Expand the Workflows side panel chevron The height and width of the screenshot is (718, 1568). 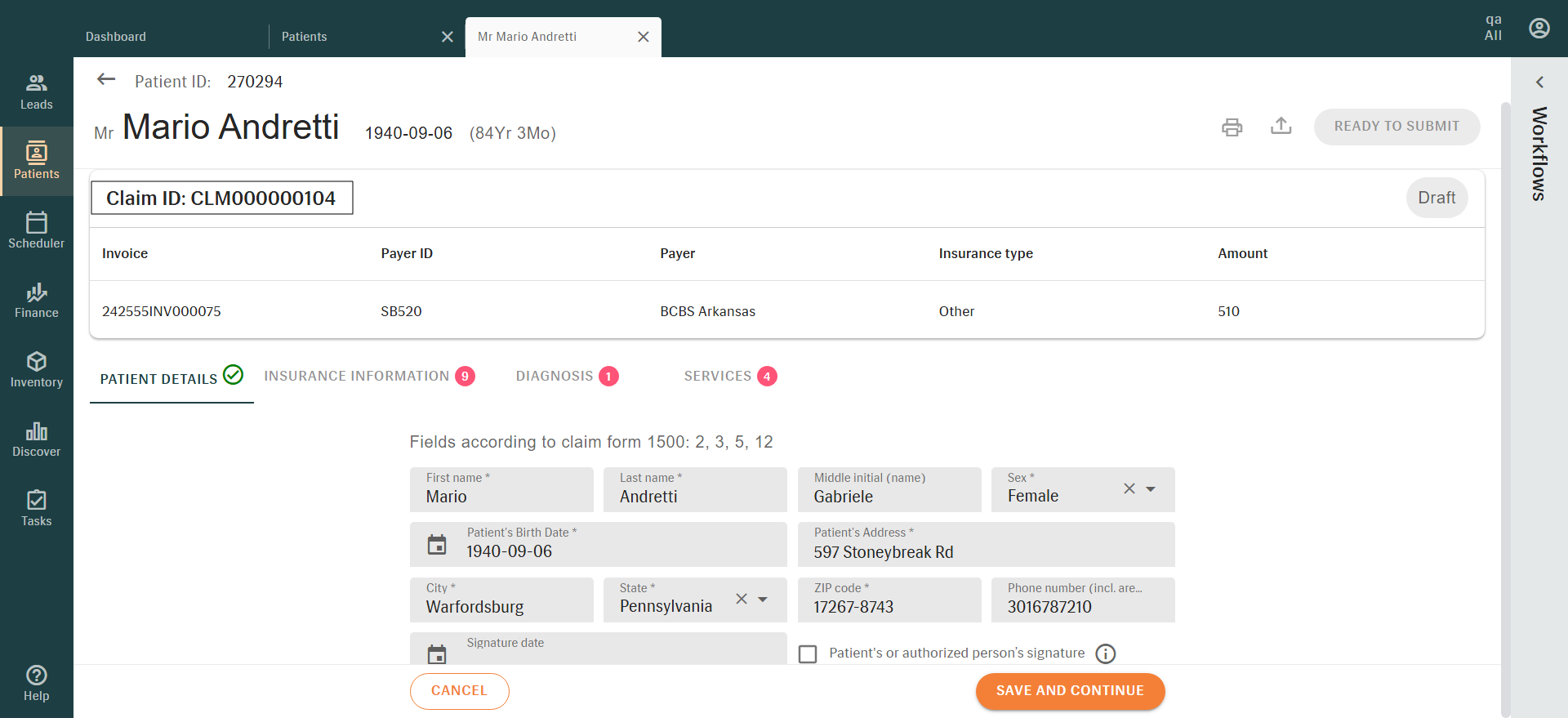coord(1539,82)
